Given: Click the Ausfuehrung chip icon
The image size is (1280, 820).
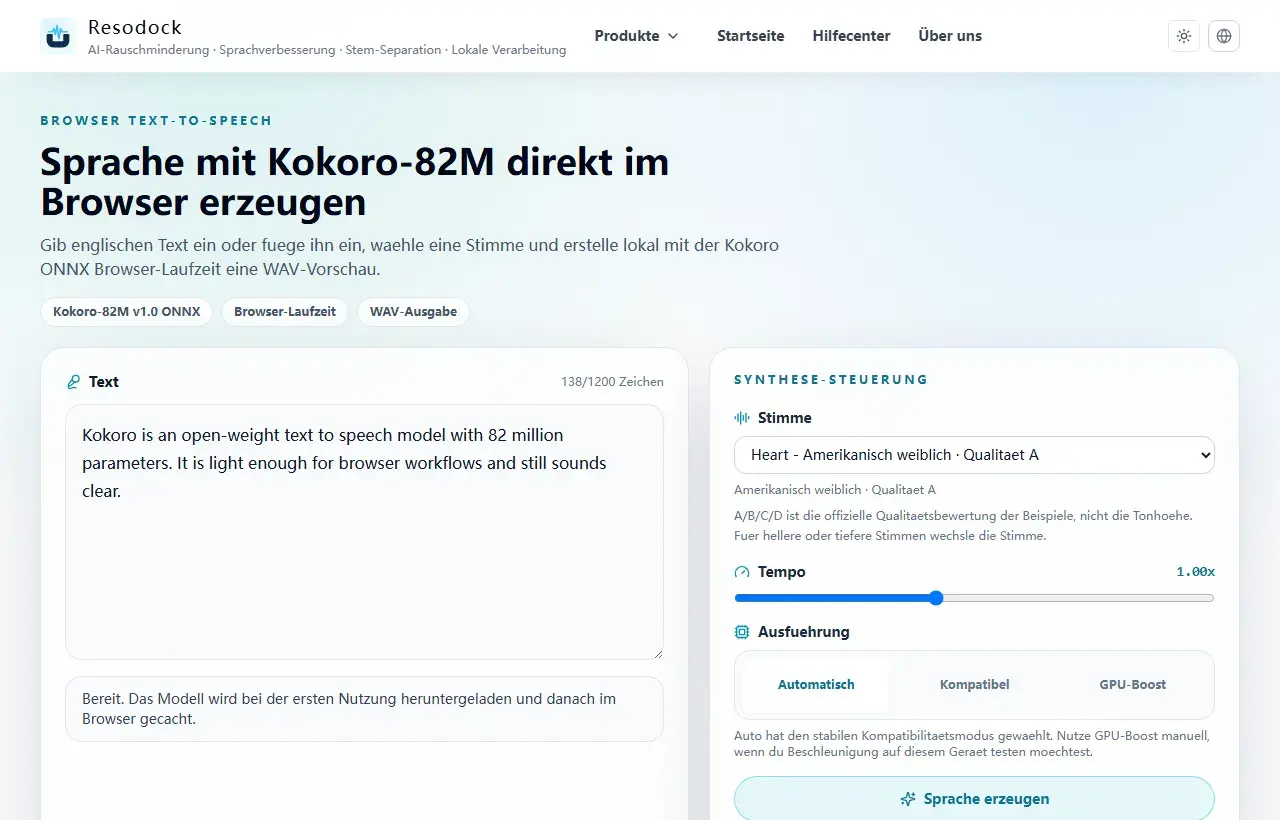Looking at the screenshot, I should tap(742, 632).
